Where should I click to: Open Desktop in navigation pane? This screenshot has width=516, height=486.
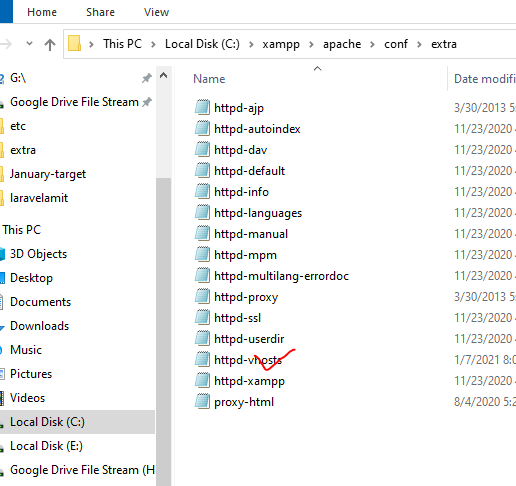point(31,278)
